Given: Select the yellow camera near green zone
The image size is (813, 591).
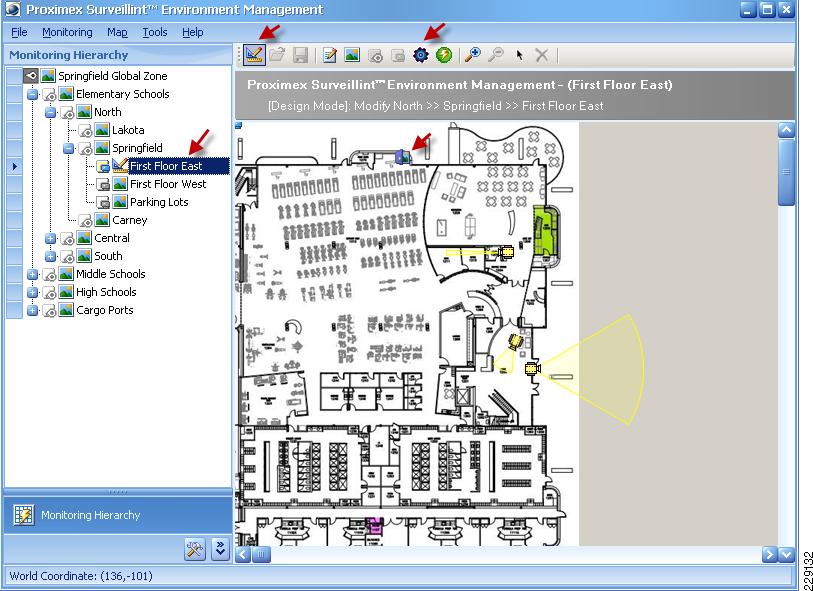Looking at the screenshot, I should tap(506, 252).
